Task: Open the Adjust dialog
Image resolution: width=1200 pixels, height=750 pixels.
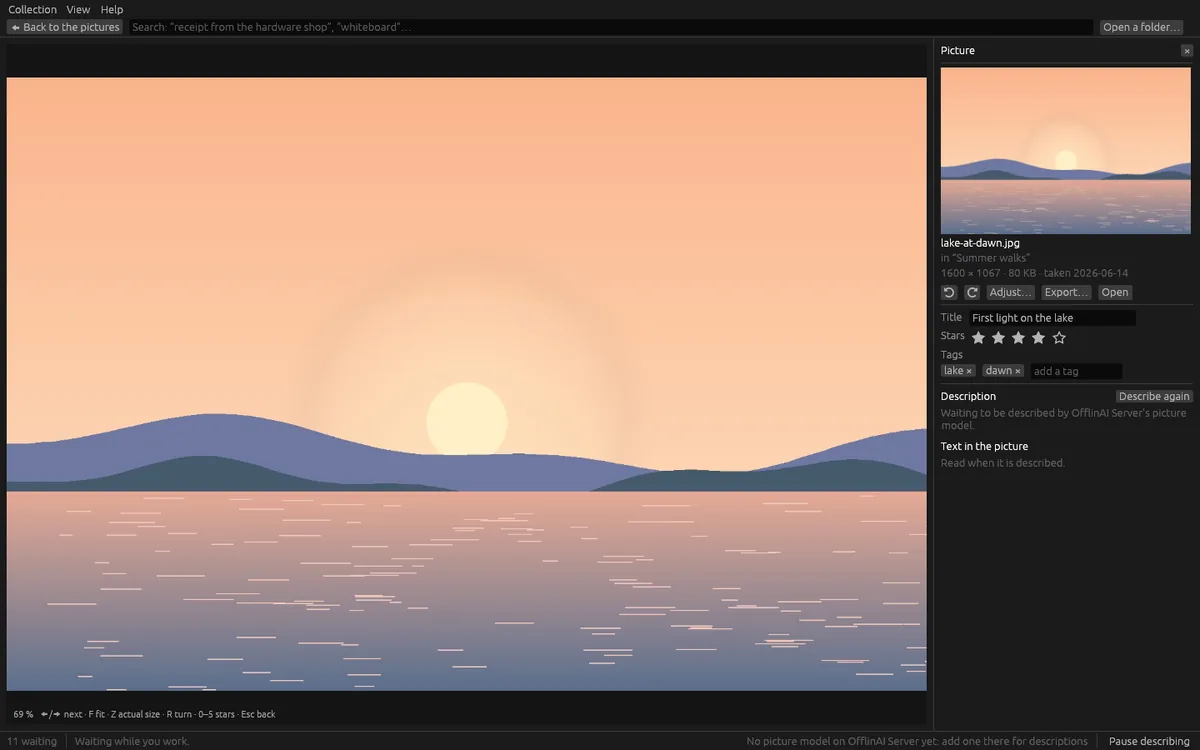Action: pyautogui.click(x=1010, y=292)
